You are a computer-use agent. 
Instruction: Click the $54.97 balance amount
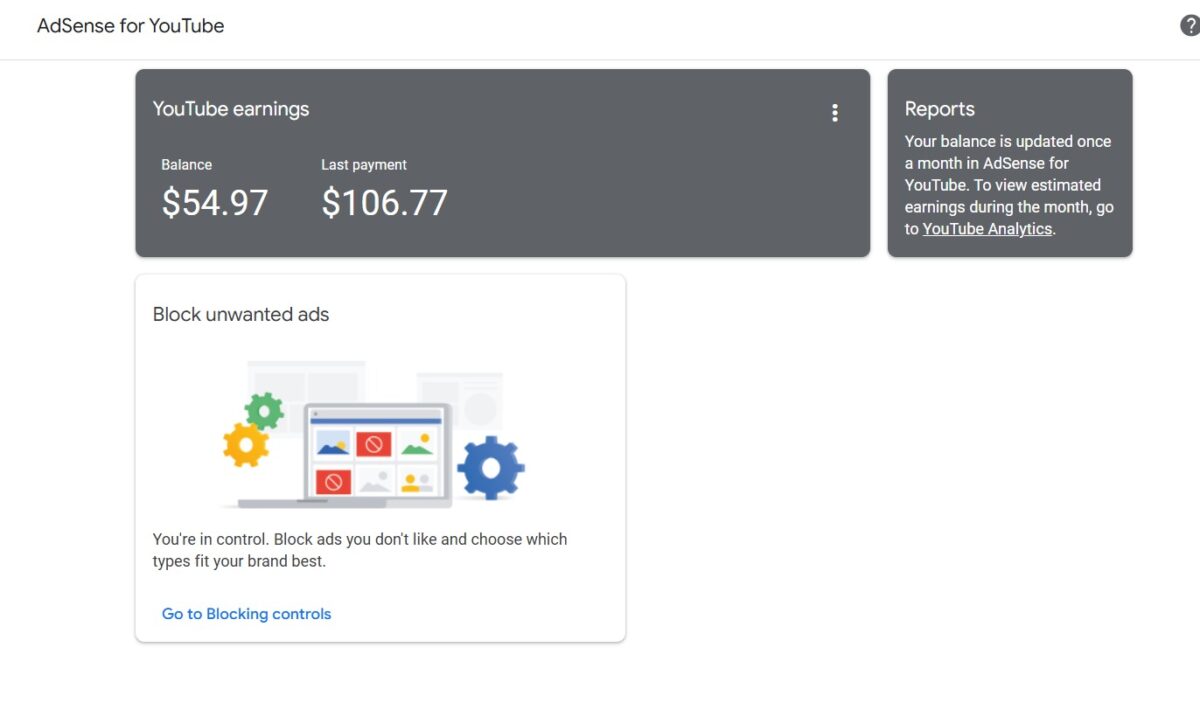click(x=215, y=203)
